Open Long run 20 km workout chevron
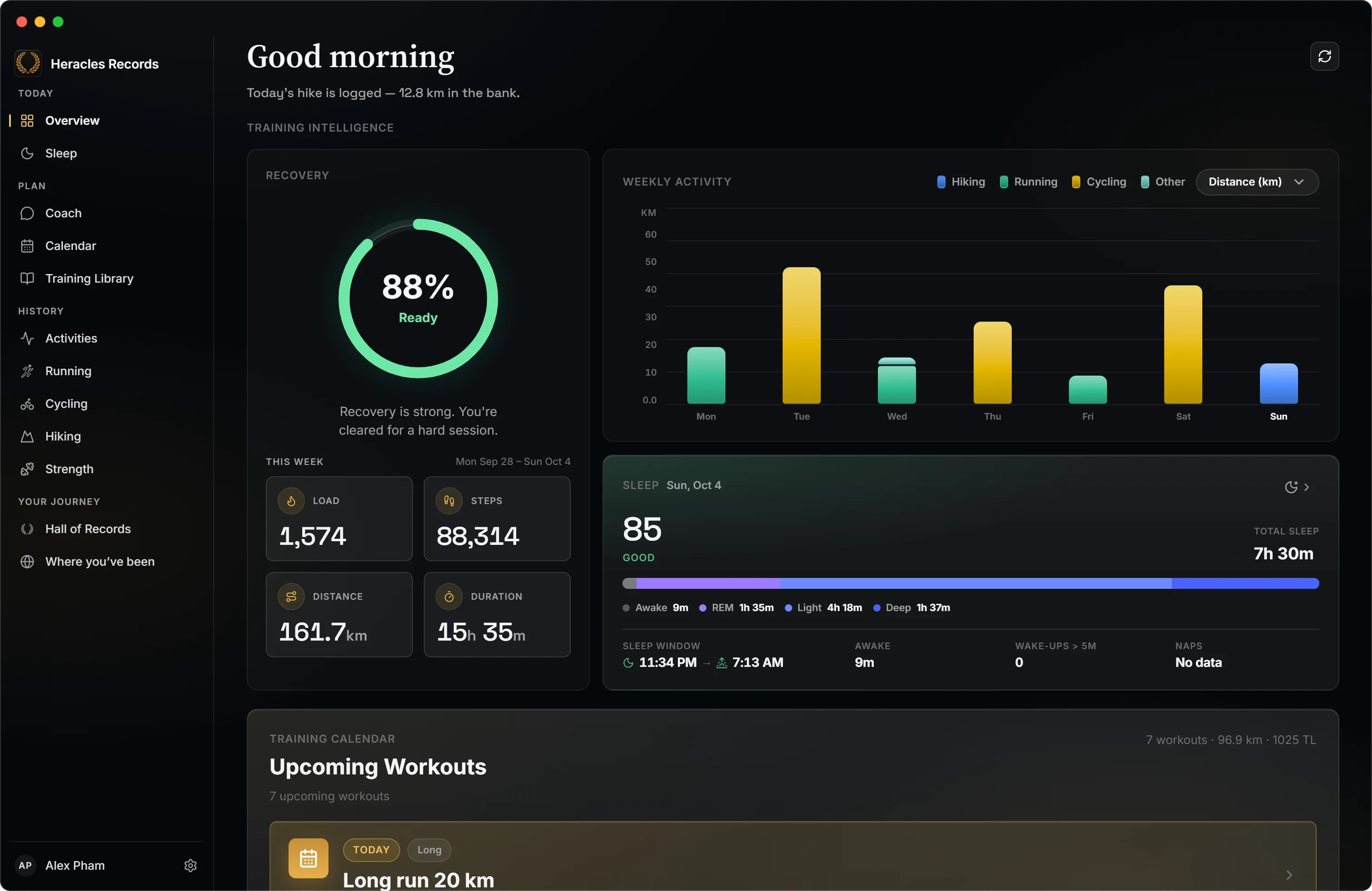The height and width of the screenshot is (891, 1372). pyautogui.click(x=1289, y=875)
